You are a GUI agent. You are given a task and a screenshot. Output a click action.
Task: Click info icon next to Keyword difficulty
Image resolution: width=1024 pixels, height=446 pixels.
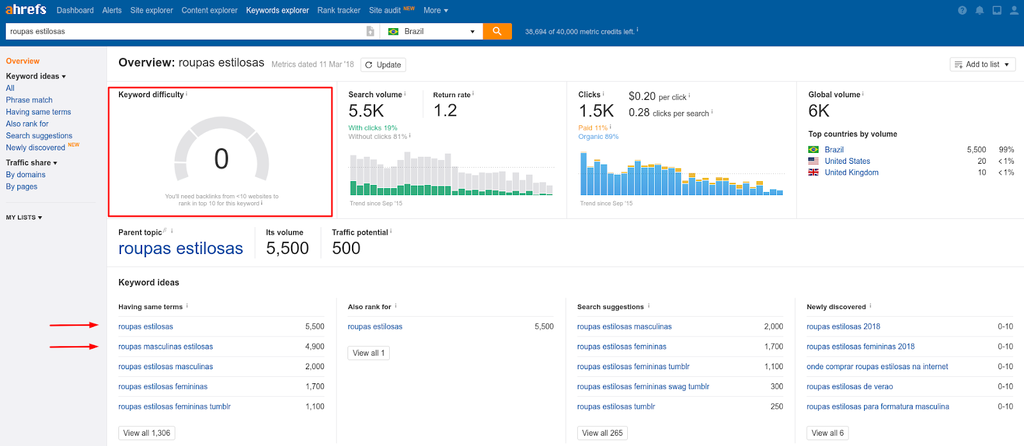point(187,94)
